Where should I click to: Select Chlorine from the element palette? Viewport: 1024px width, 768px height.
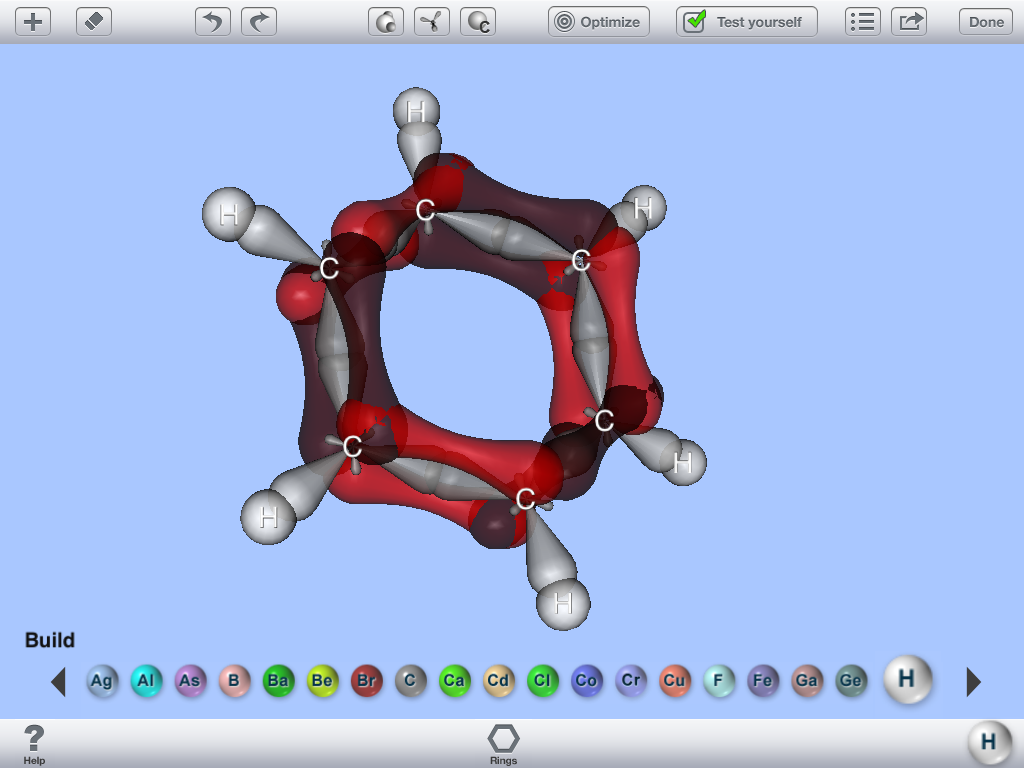(542, 681)
